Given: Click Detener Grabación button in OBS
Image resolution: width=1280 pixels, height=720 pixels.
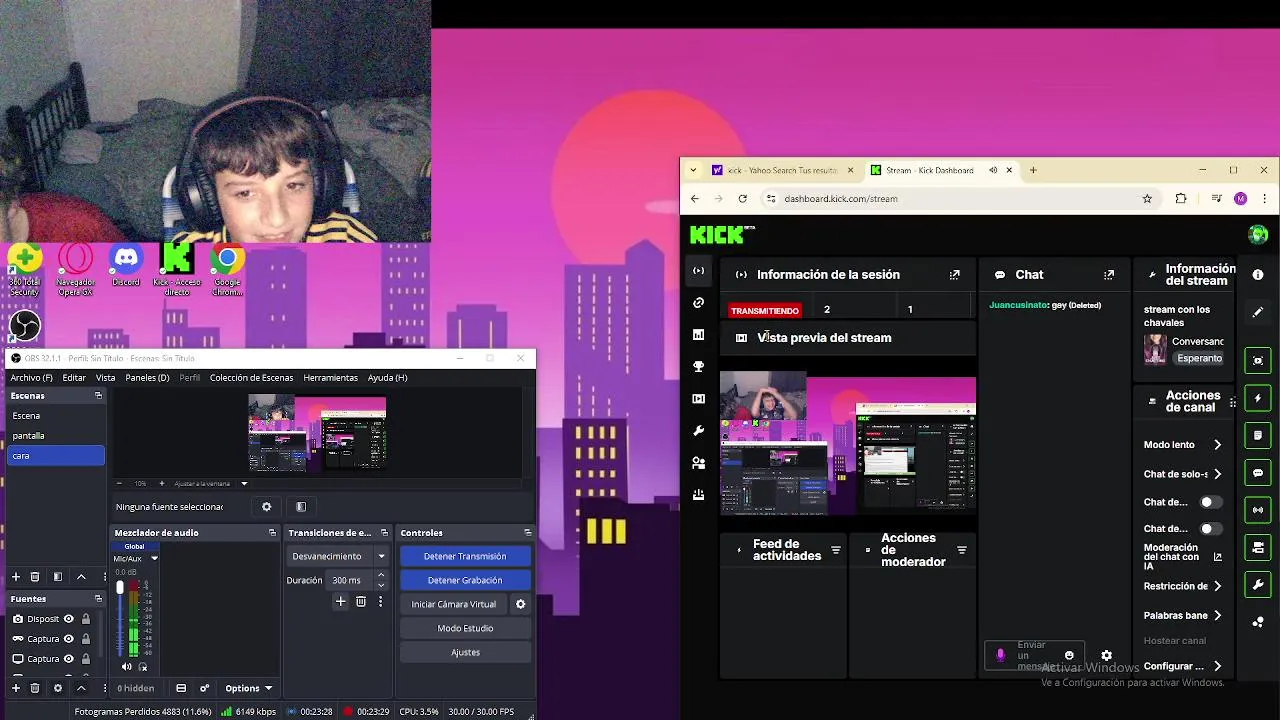Looking at the screenshot, I should (465, 580).
